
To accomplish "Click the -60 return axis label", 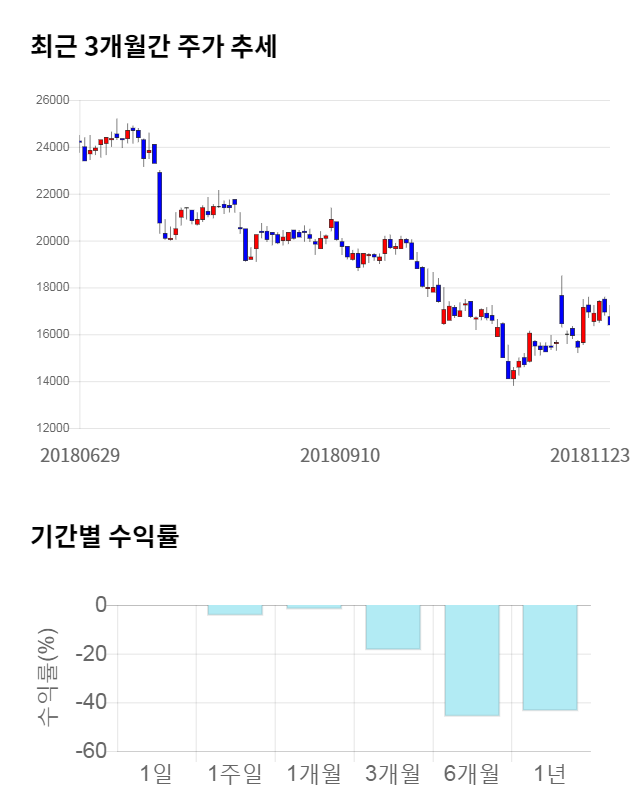I will [92, 751].
